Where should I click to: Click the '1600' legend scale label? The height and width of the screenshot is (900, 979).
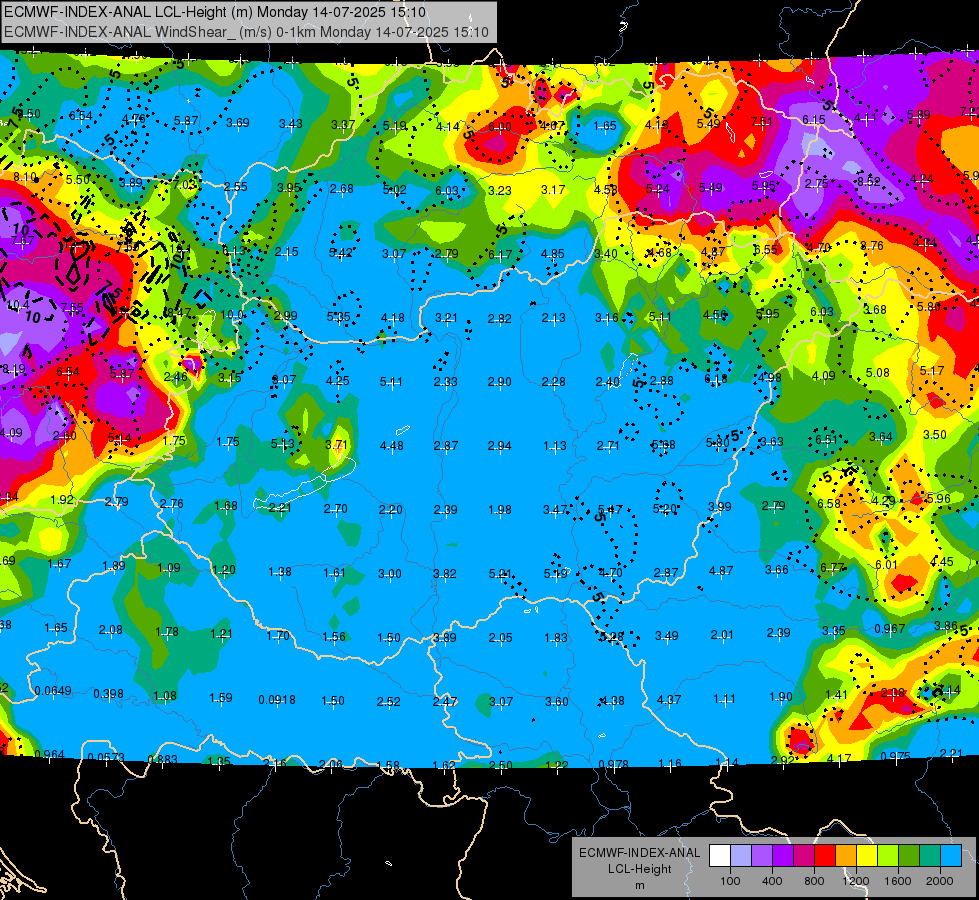point(898,881)
